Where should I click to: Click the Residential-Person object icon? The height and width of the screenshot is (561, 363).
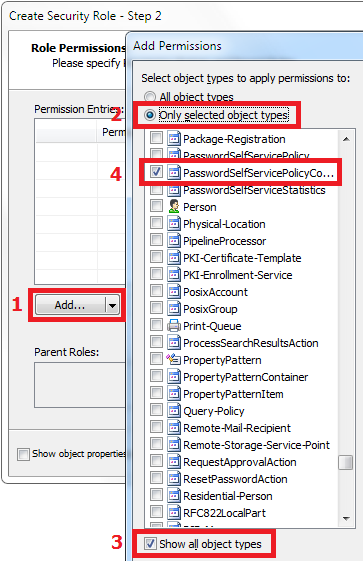click(x=174, y=496)
